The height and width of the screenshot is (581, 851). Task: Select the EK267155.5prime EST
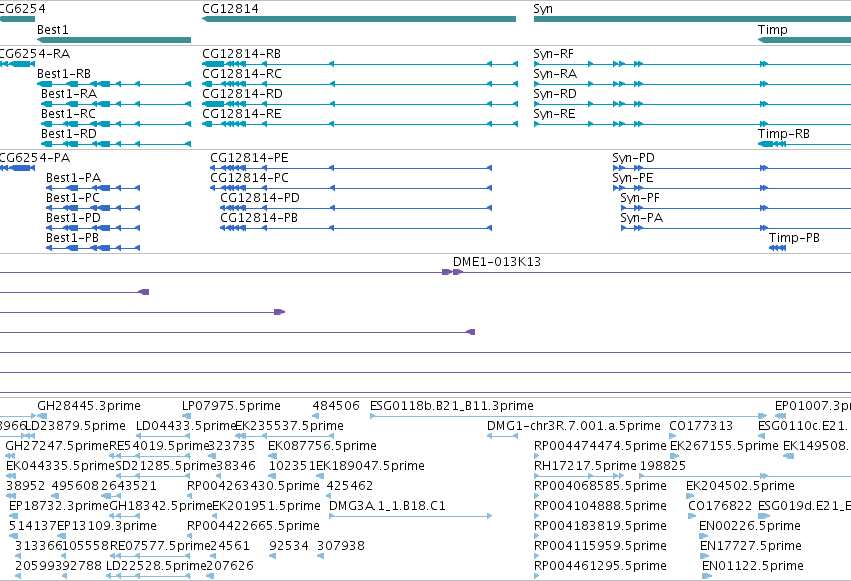point(675,456)
